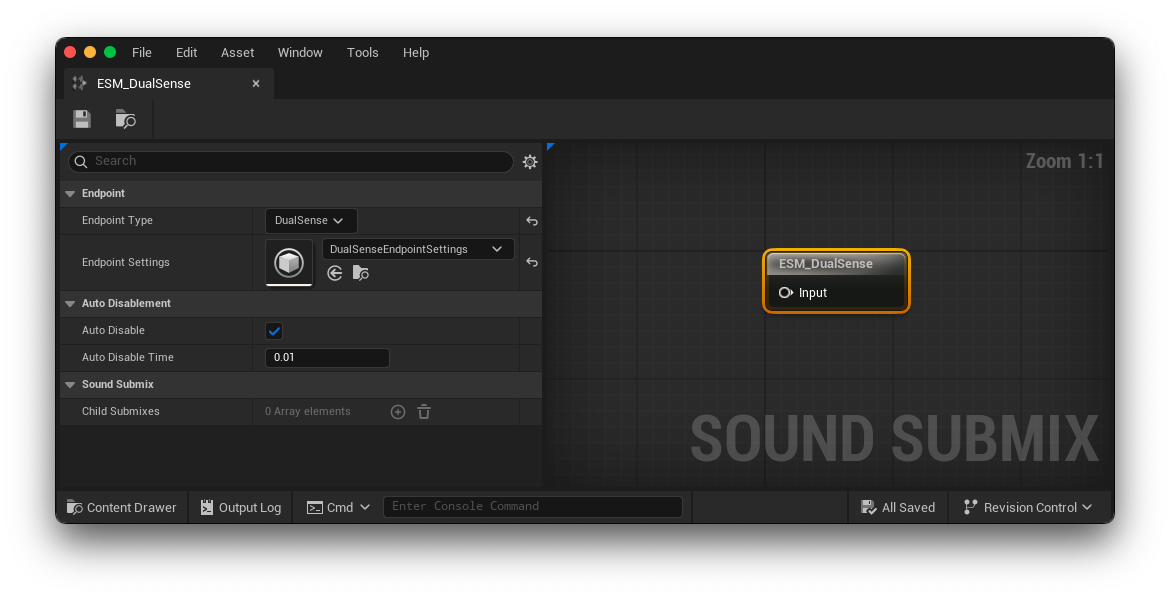Open the Help menu
Image resolution: width=1170 pixels, height=597 pixels.
click(416, 52)
